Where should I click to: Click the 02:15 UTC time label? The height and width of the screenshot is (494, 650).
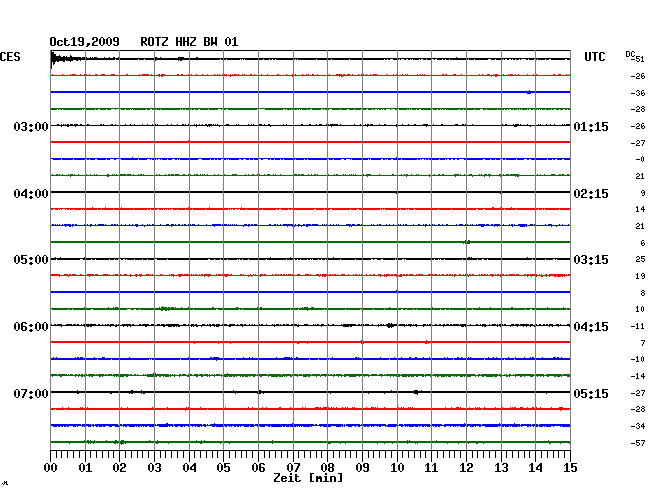[x=591, y=194]
